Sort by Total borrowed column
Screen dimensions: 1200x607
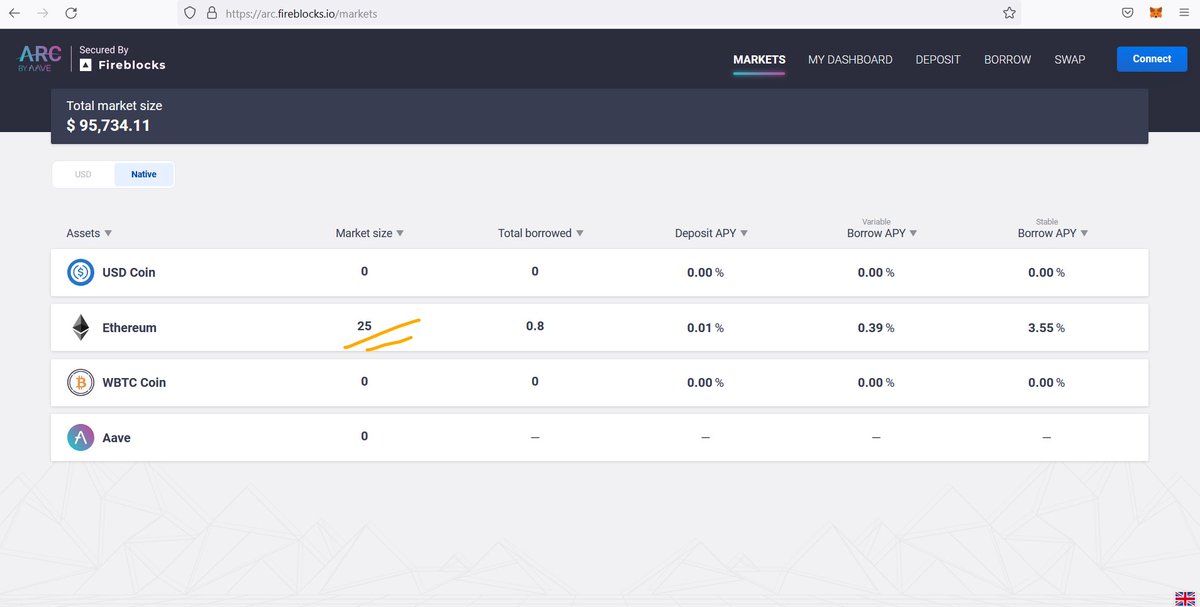541,233
